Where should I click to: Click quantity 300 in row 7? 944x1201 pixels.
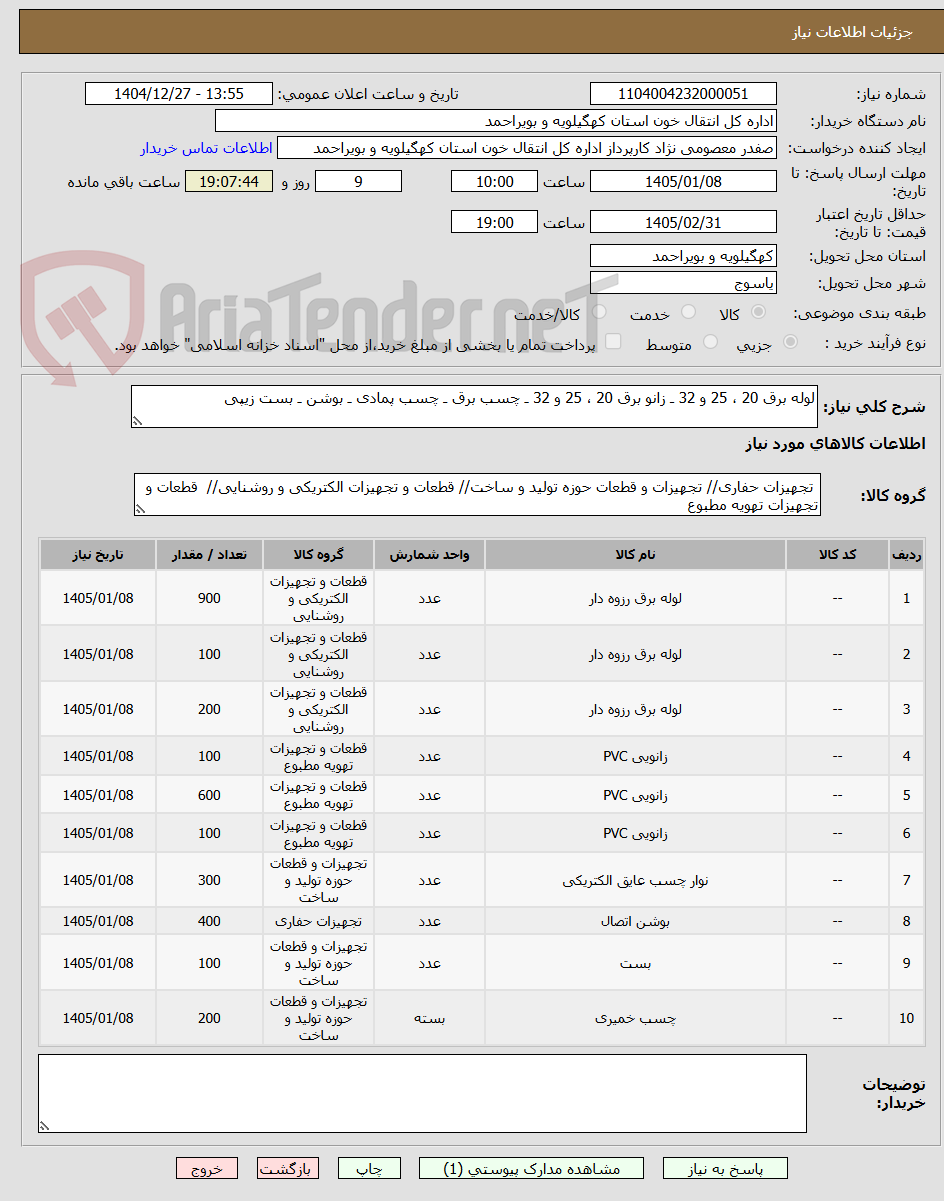209,880
